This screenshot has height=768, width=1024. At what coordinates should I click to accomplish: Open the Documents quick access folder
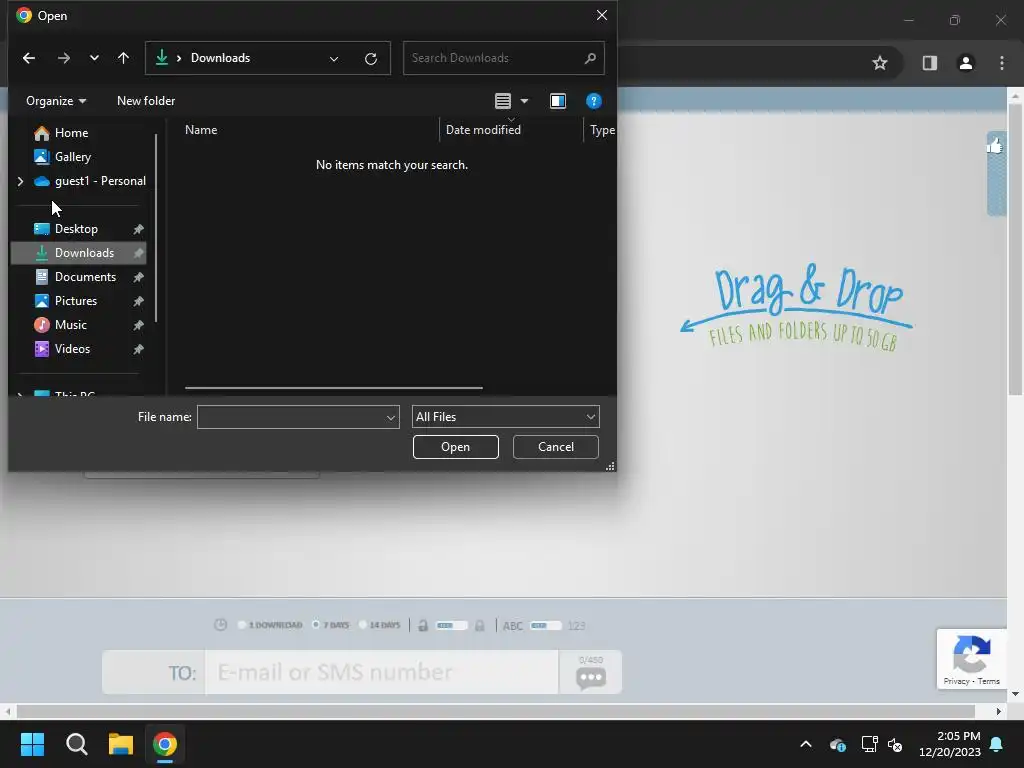(x=85, y=277)
